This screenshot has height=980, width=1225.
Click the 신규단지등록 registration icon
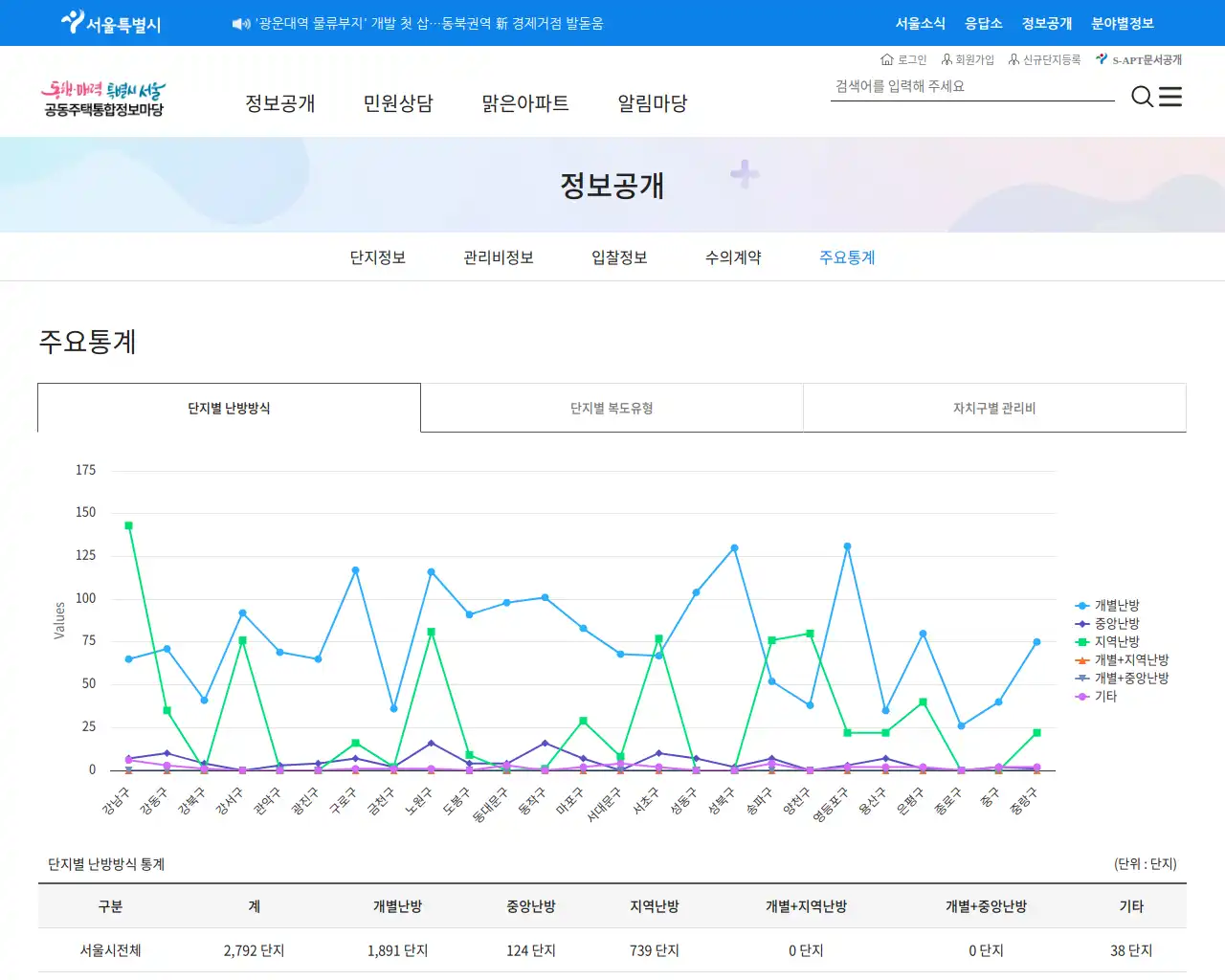tap(1012, 58)
